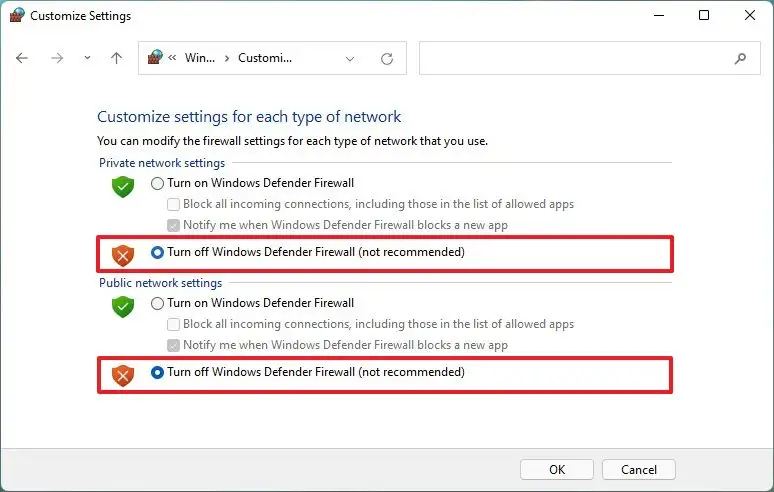Click the Cancel button
The height and width of the screenshot is (492, 774).
click(639, 469)
